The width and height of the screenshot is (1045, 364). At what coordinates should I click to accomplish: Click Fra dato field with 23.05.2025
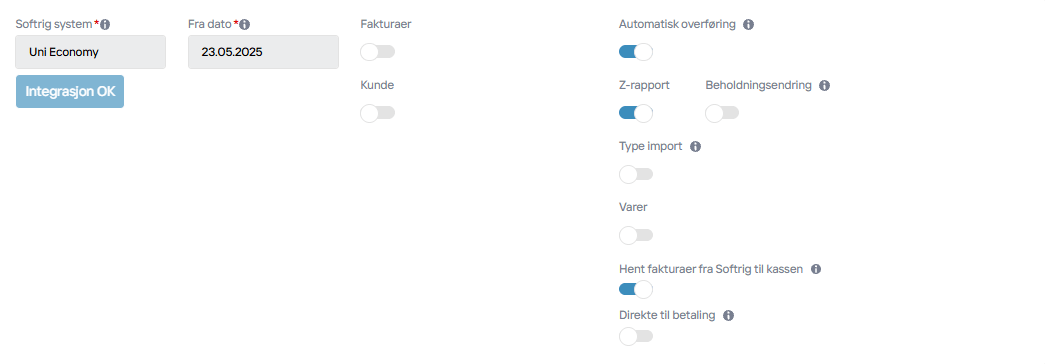(x=263, y=52)
